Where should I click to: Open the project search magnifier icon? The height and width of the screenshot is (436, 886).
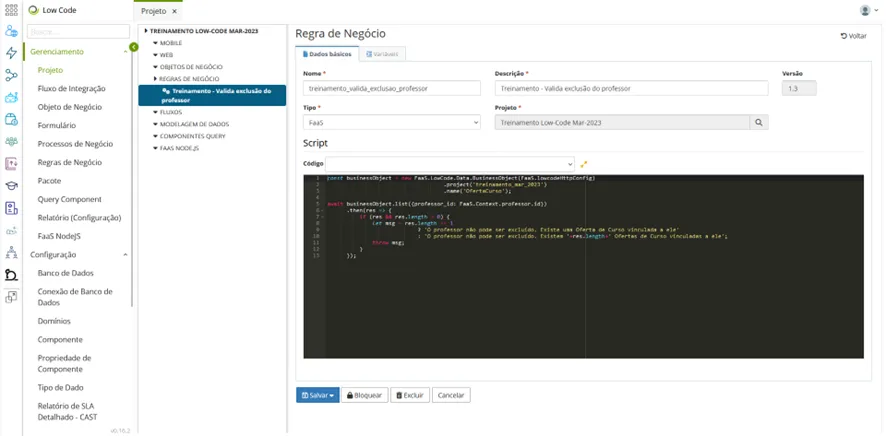coord(759,122)
